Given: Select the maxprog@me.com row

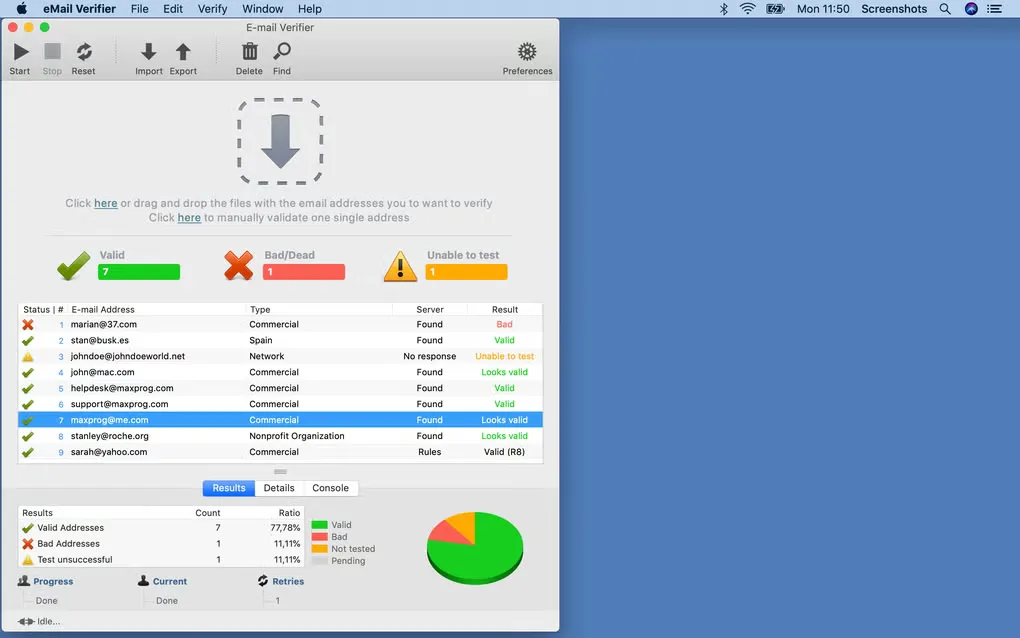Looking at the screenshot, I should pos(280,420).
